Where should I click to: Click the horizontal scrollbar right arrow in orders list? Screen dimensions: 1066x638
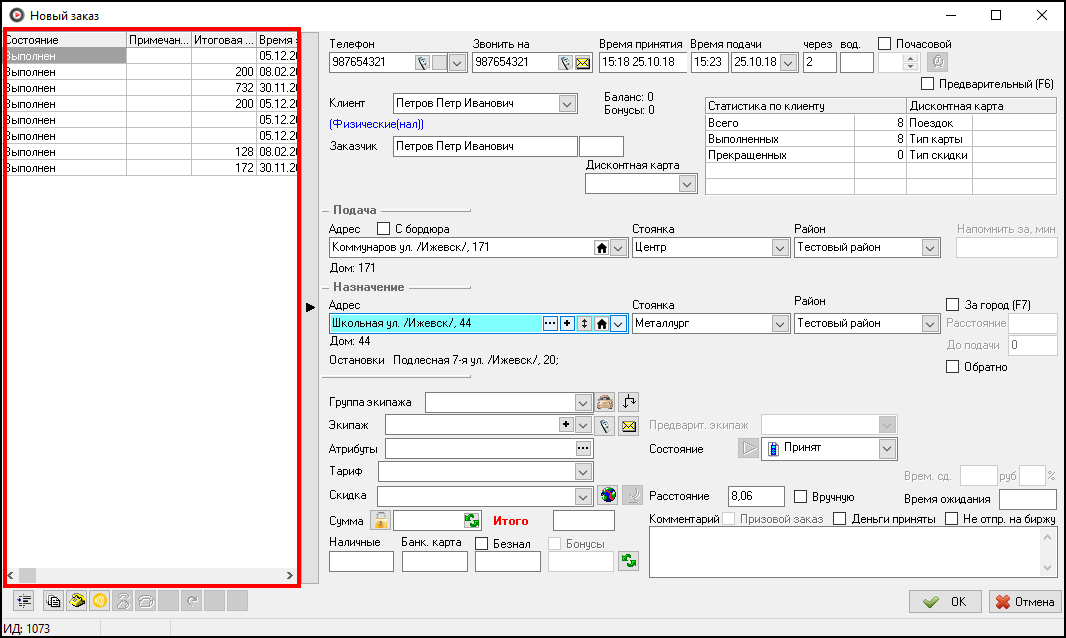point(290,576)
